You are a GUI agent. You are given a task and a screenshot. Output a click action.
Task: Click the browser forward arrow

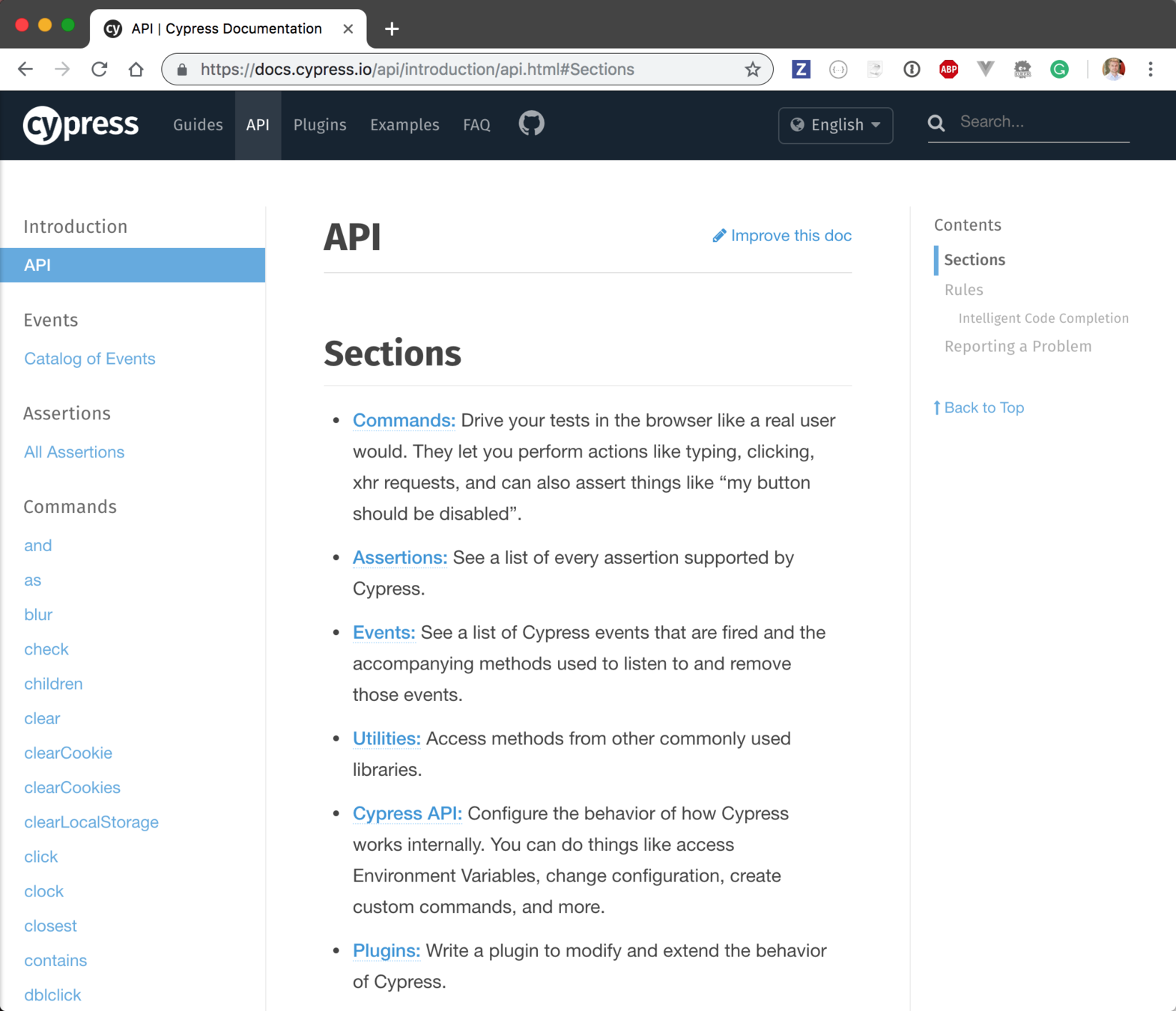[x=62, y=69]
